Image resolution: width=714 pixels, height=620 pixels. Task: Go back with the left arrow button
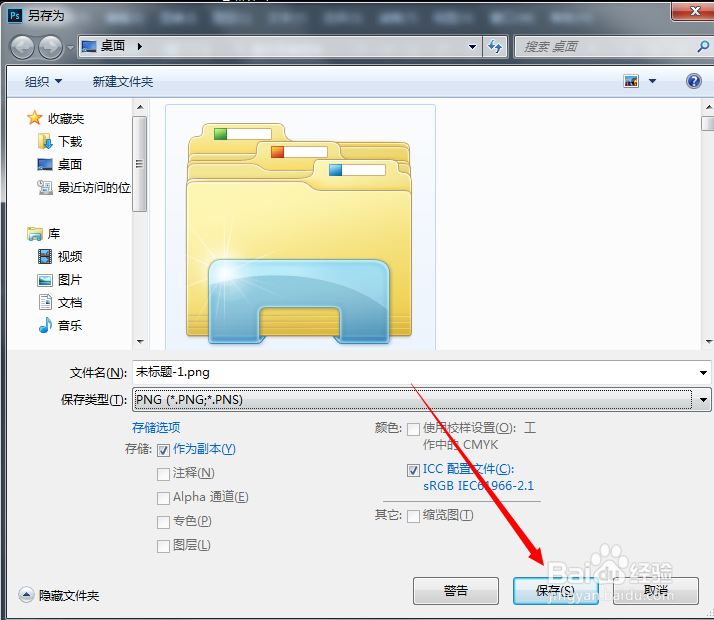coord(22,47)
